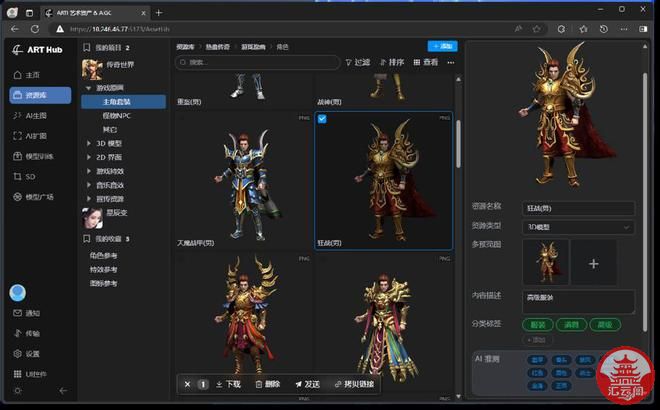Collapse the sidebar with the left arrow

tap(63, 391)
